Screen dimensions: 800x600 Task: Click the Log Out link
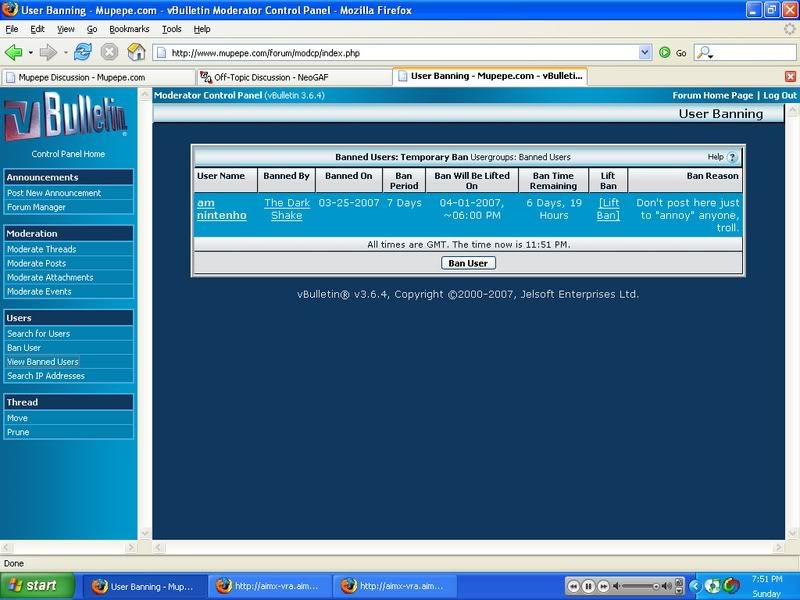780,95
